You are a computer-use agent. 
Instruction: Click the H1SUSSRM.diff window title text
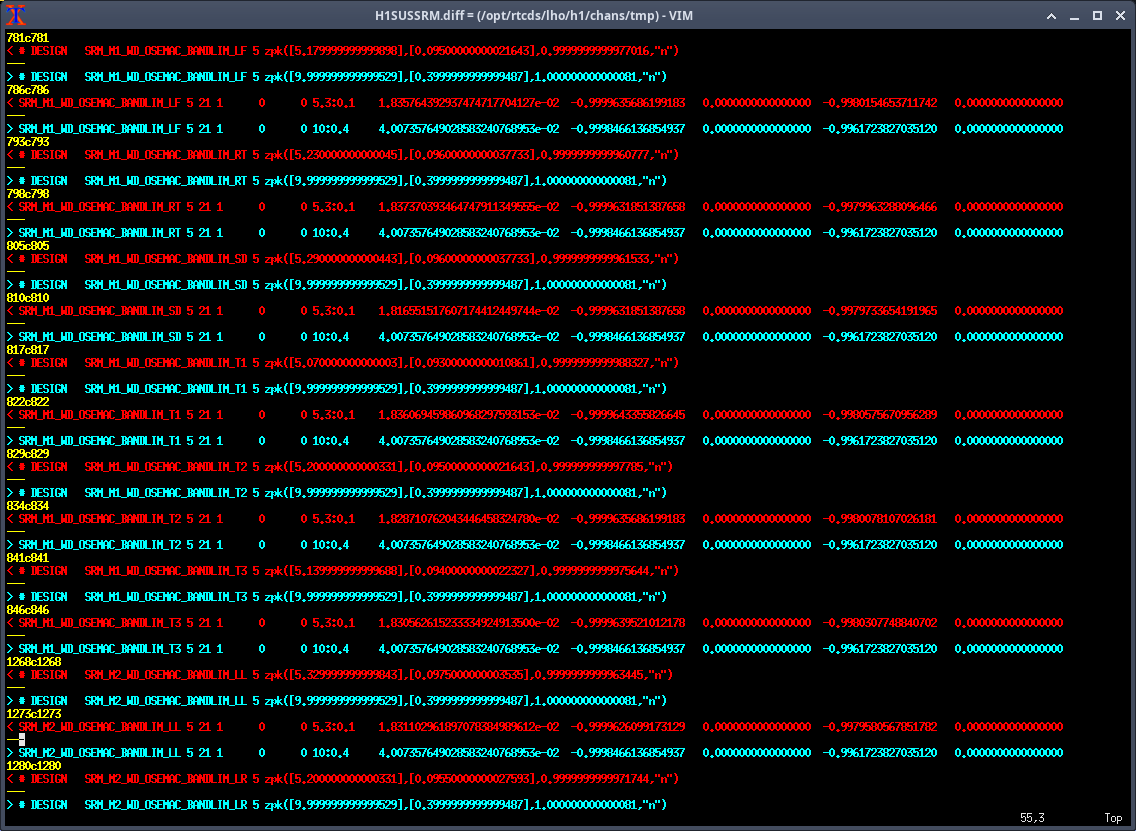coord(567,16)
